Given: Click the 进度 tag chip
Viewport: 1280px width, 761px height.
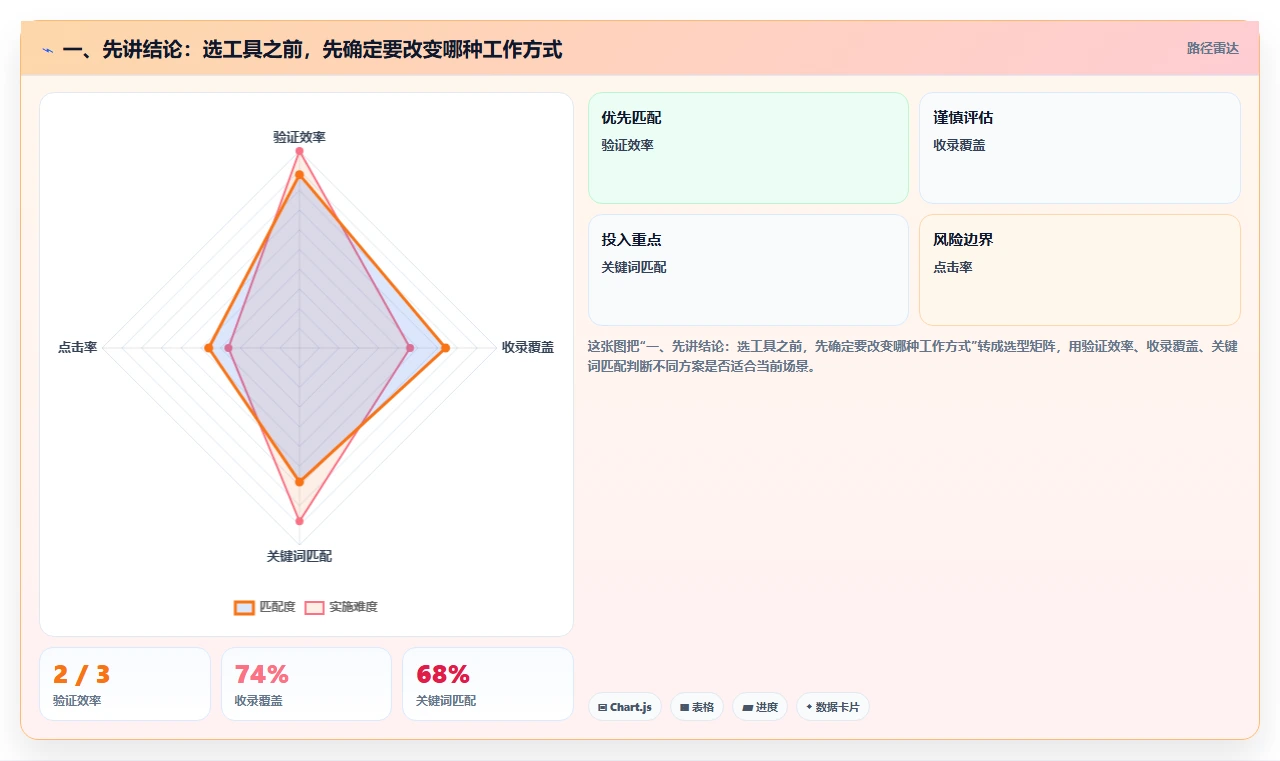Looking at the screenshot, I should pos(760,707).
